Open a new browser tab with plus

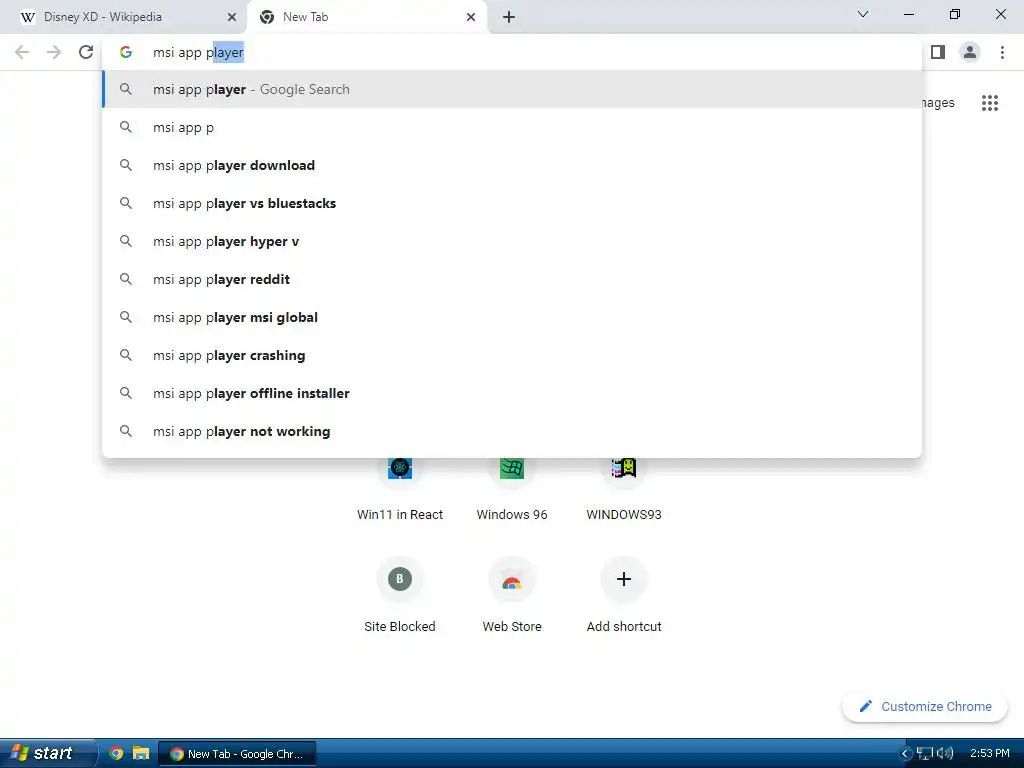(x=509, y=17)
